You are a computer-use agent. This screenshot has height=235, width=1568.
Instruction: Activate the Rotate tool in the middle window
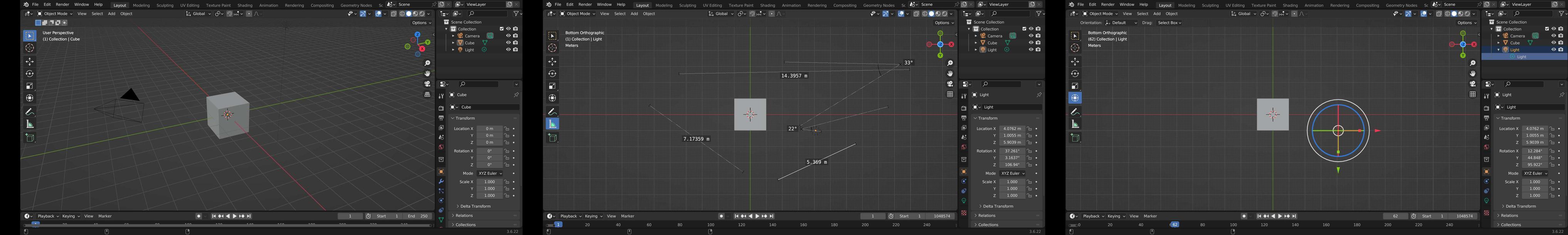(552, 74)
